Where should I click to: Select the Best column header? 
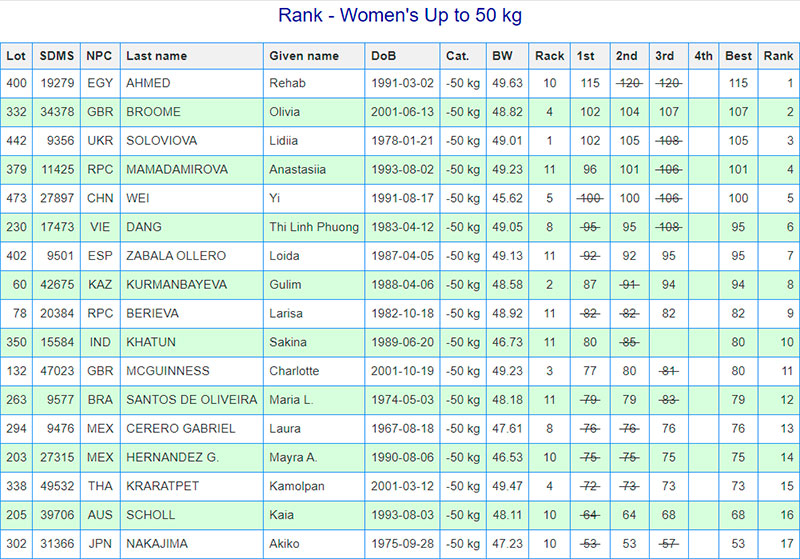tap(738, 56)
